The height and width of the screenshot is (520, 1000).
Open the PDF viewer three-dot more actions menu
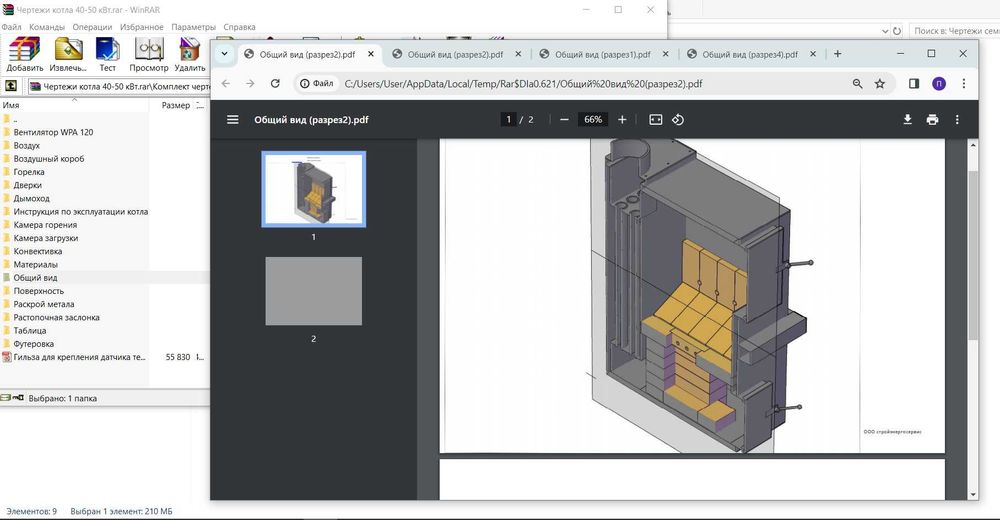click(x=957, y=119)
